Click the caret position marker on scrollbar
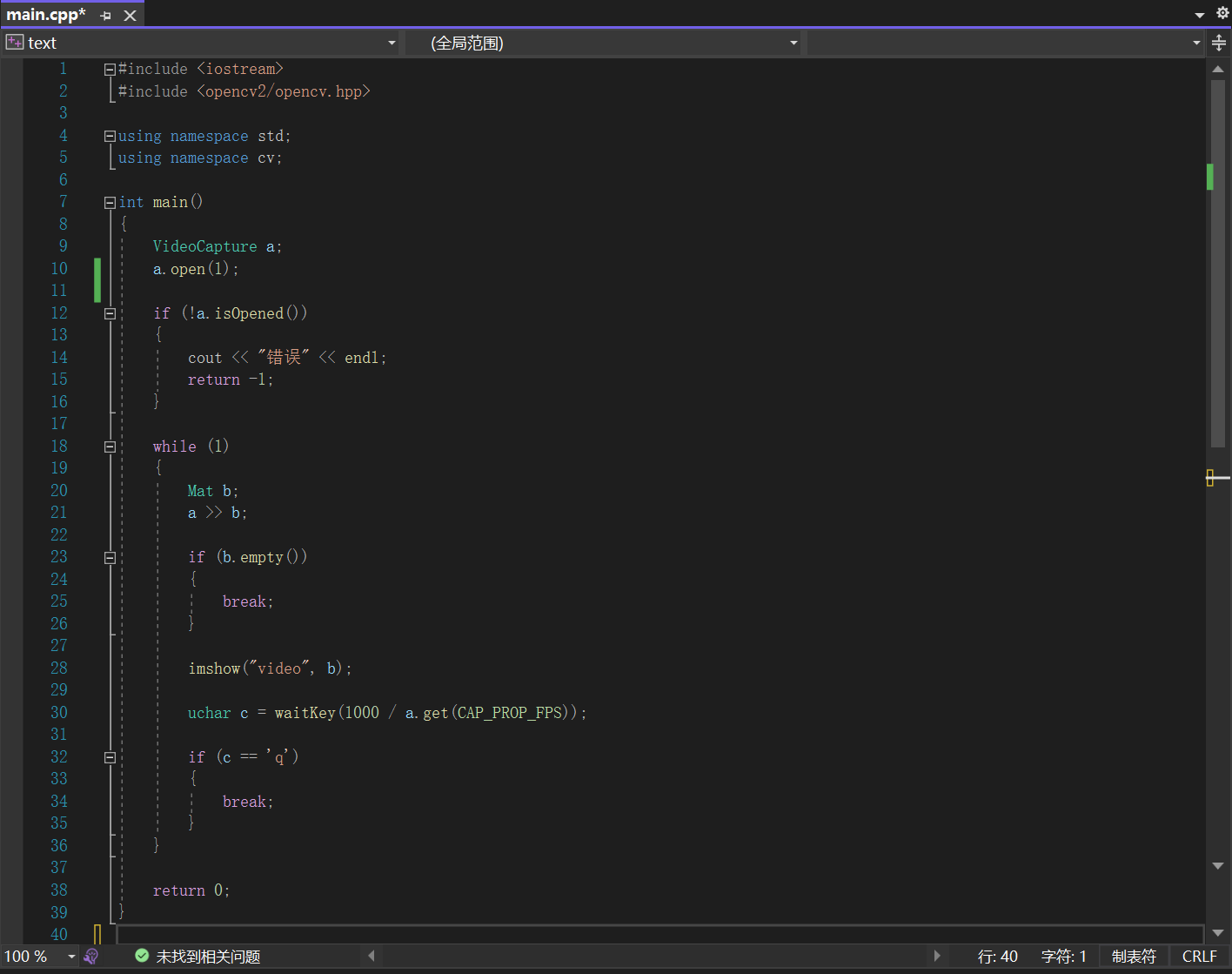Image resolution: width=1232 pixels, height=974 pixels. point(1217,478)
